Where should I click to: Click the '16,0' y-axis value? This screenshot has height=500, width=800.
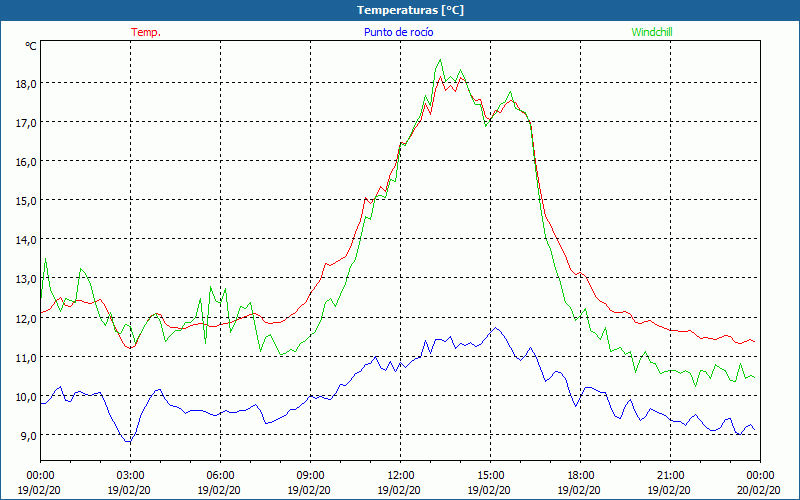(26, 162)
